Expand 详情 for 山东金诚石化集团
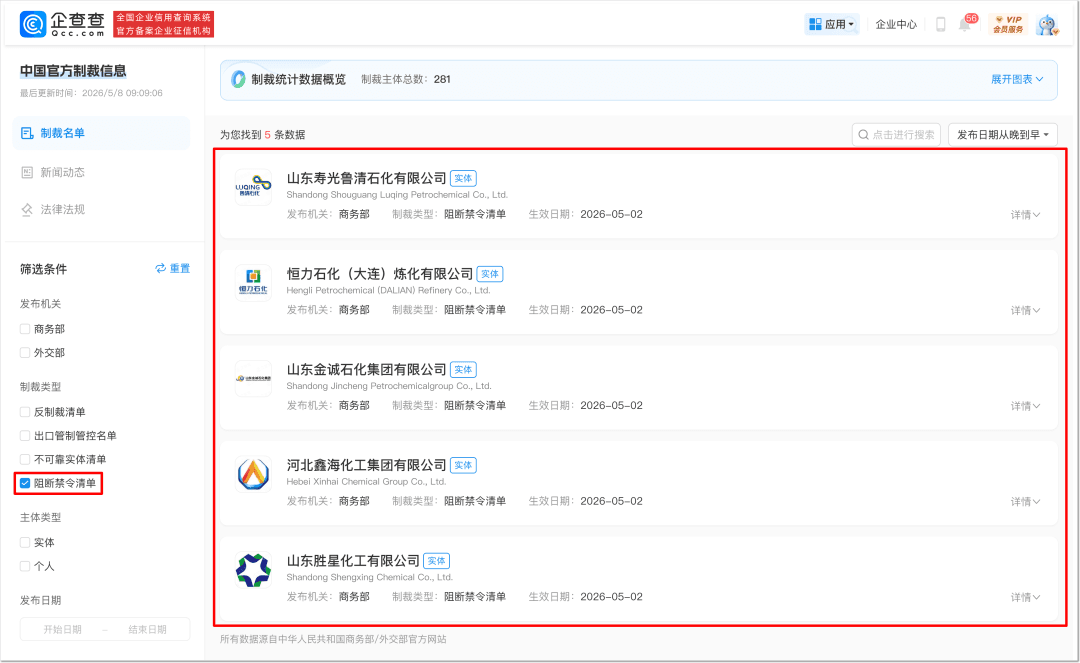Screen dimensions: 1080x663 point(1025,406)
